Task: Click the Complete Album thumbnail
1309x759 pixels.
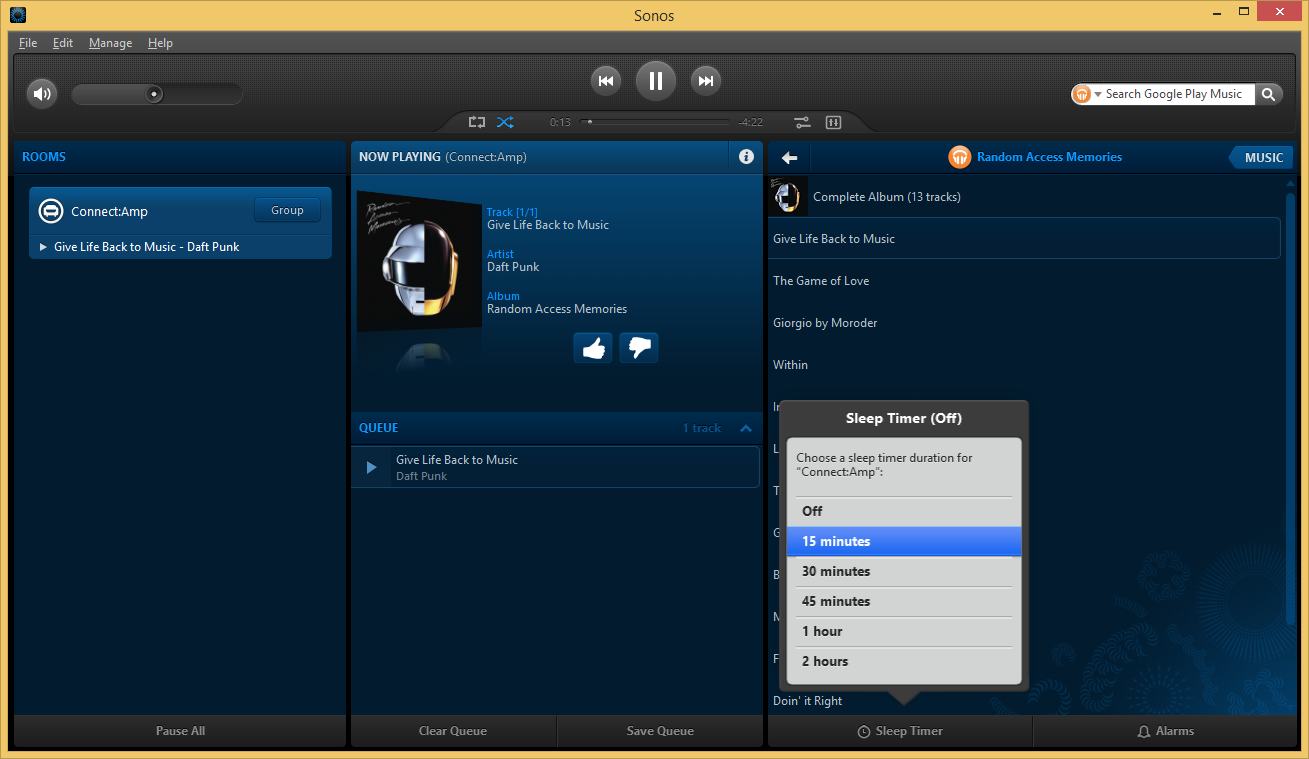Action: [787, 196]
